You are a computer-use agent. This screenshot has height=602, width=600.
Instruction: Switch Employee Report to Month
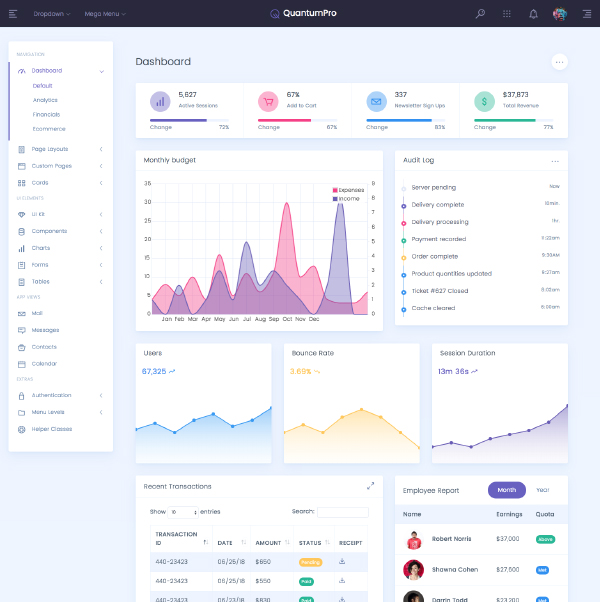click(507, 490)
